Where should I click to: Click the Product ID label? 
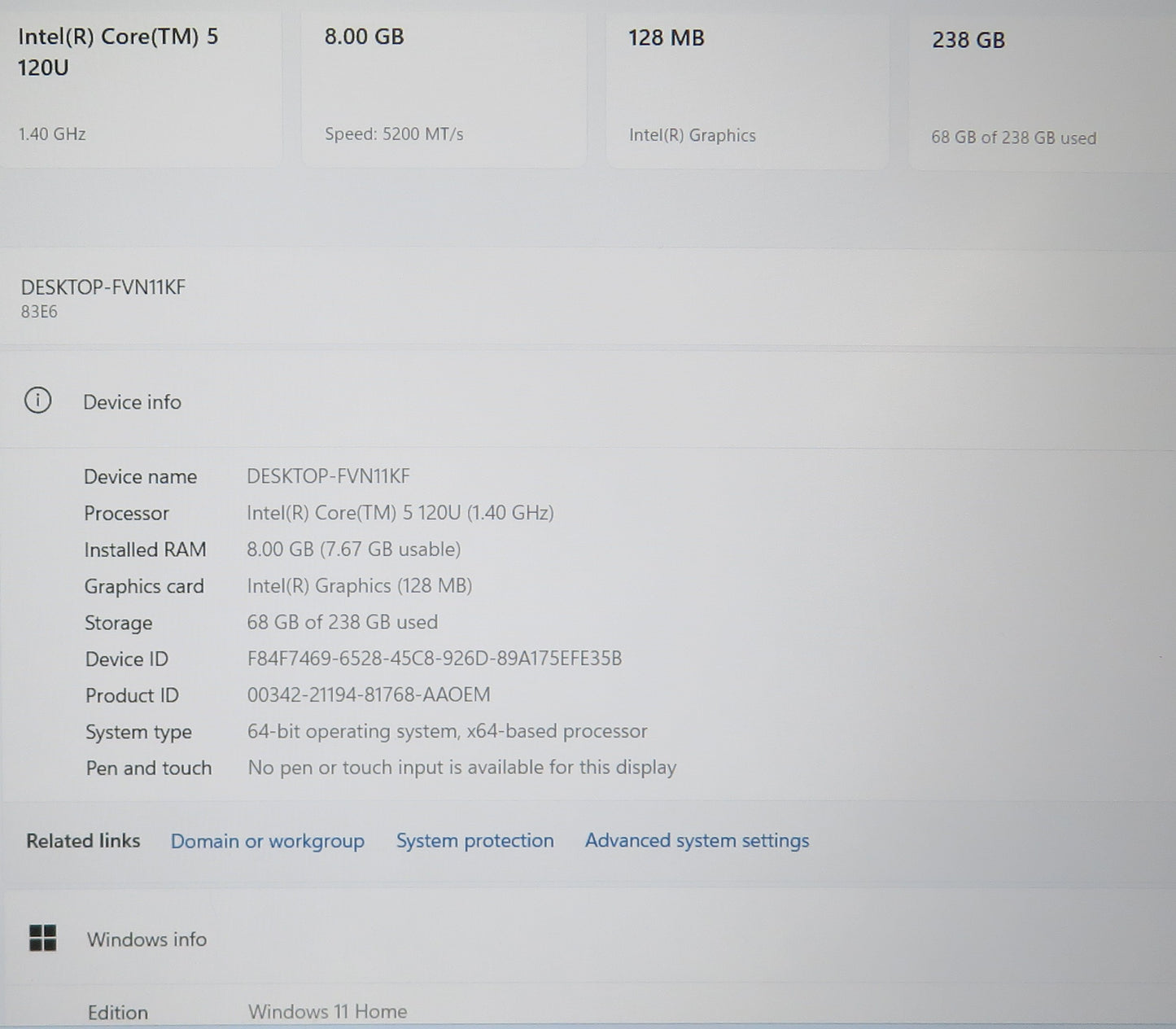click(132, 695)
